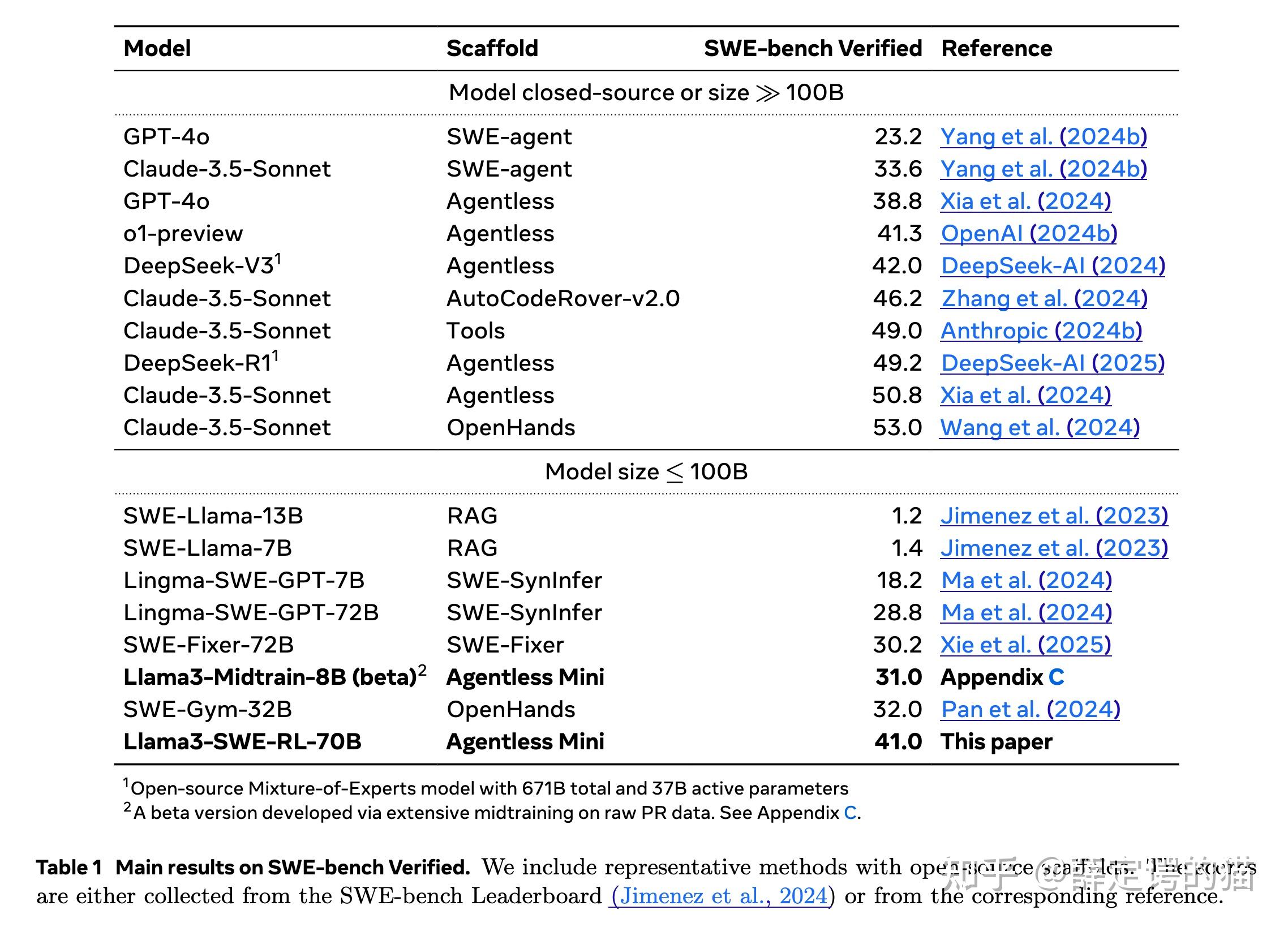Open the Wang et al. (2024) reference

coord(1040,428)
